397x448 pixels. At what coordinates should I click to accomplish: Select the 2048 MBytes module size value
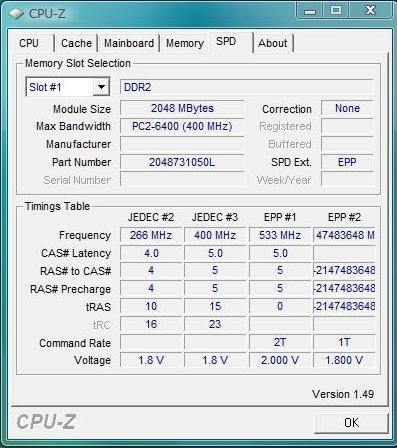(182, 108)
